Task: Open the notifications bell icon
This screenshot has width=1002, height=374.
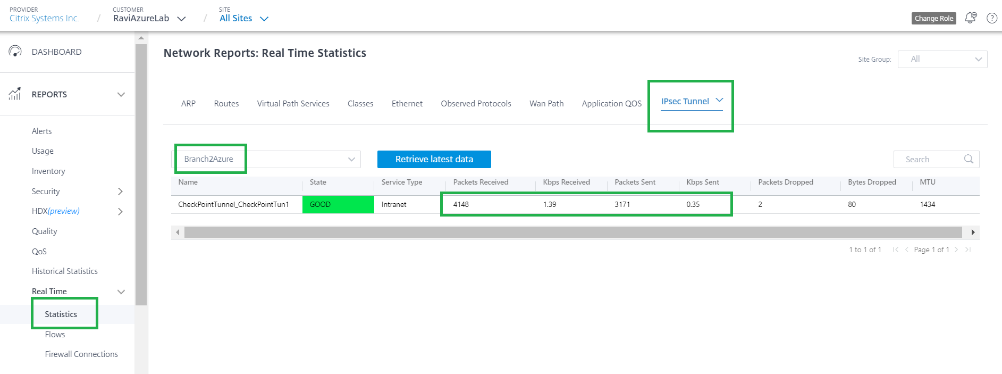Action: pos(971,18)
